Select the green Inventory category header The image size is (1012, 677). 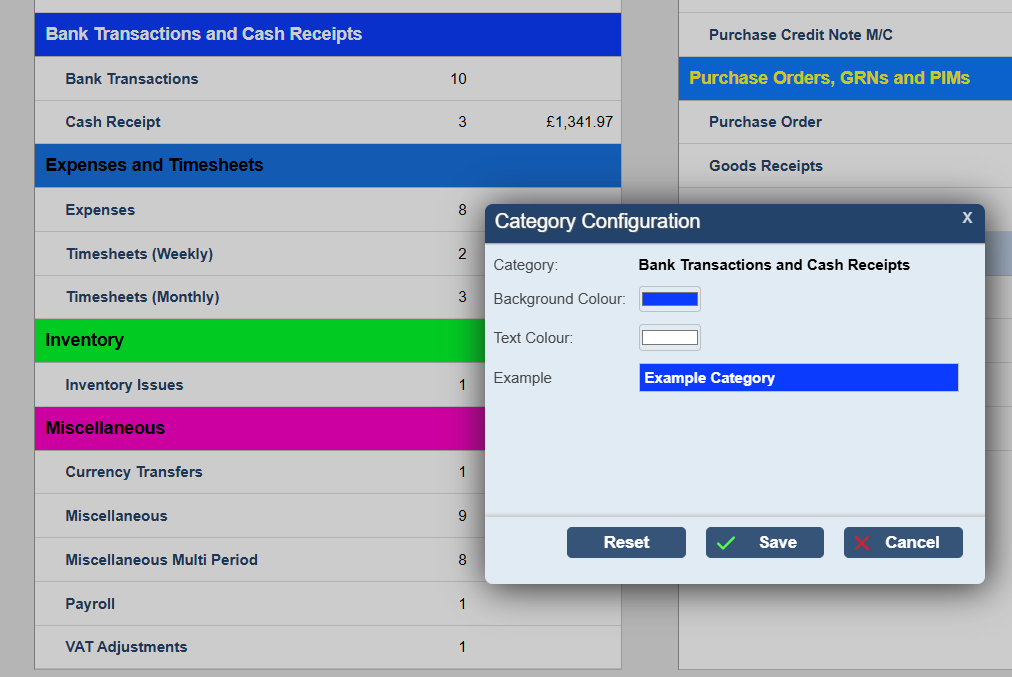tap(85, 340)
